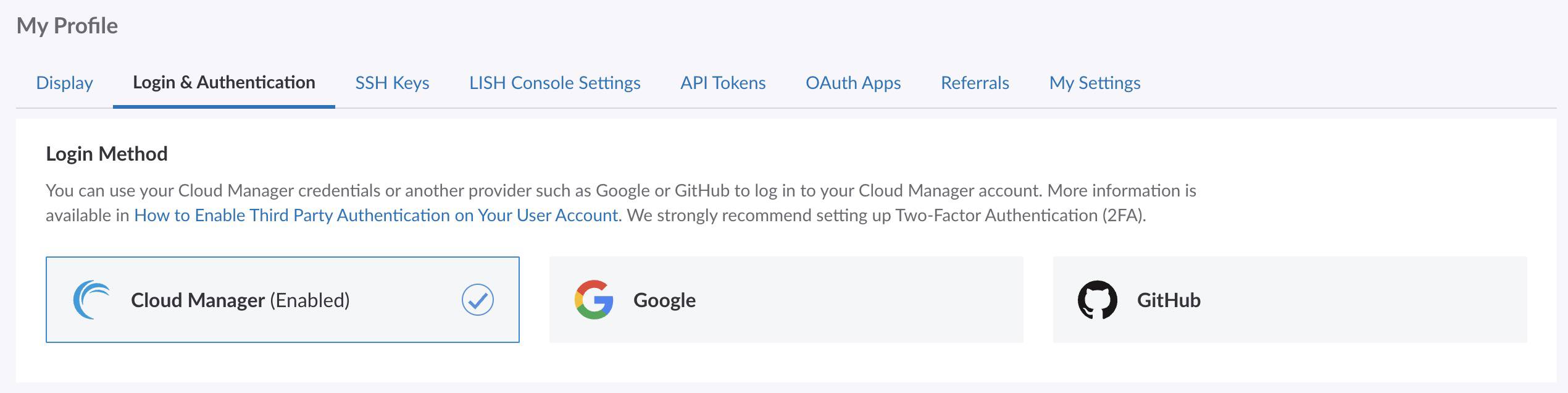Go to the My Settings tab
This screenshot has height=393, width=1568.
(1095, 83)
